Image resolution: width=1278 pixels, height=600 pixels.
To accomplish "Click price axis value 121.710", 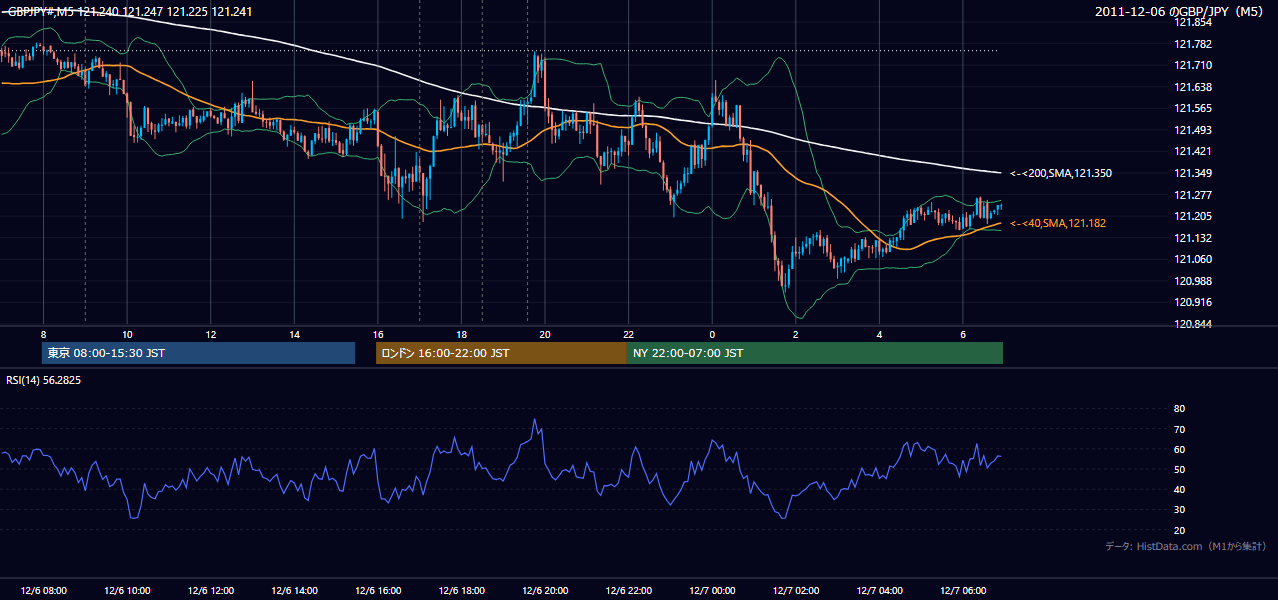I will click(x=1192, y=66).
